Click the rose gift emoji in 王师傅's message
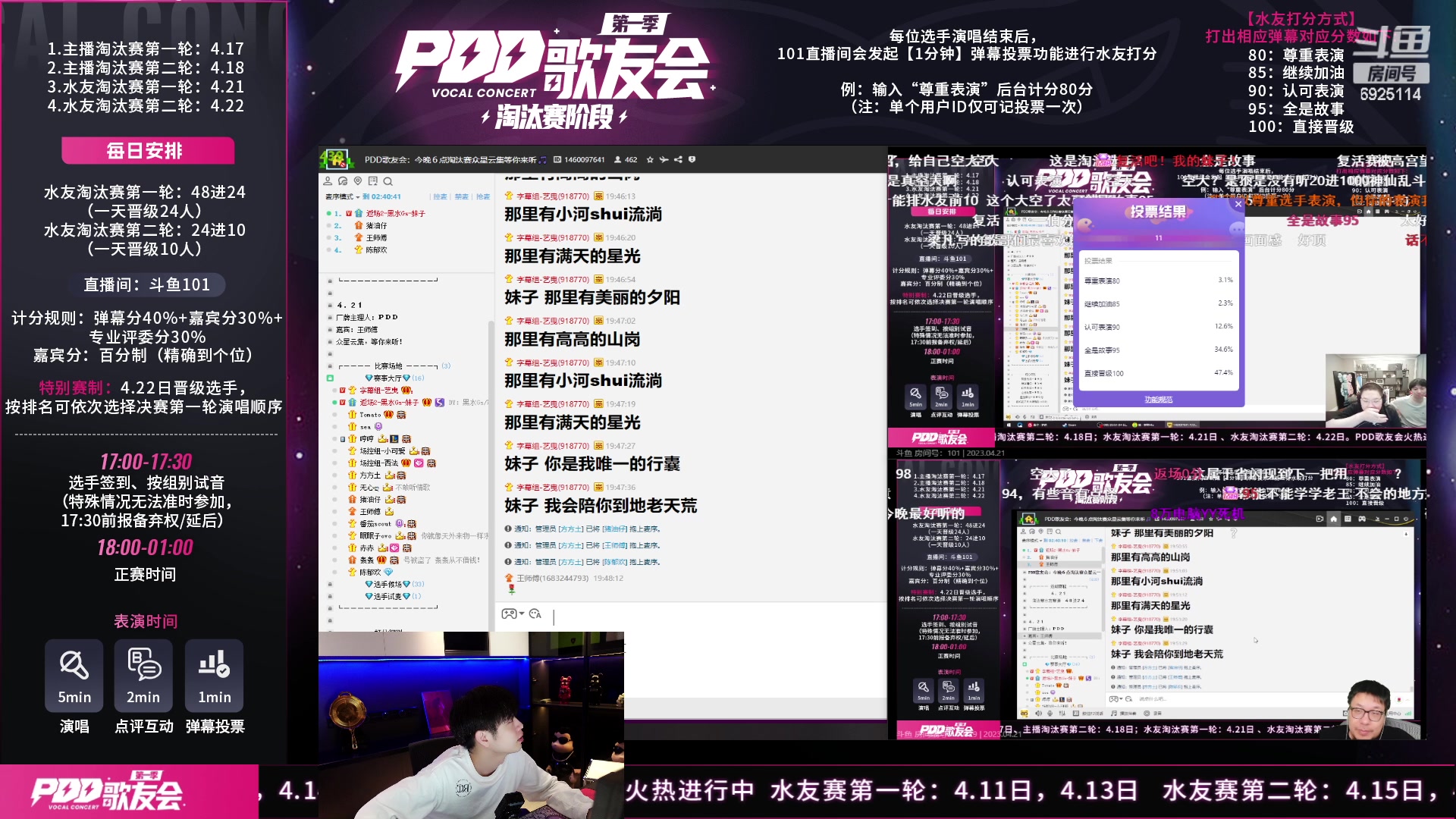This screenshot has height=819, width=1456. [511, 588]
